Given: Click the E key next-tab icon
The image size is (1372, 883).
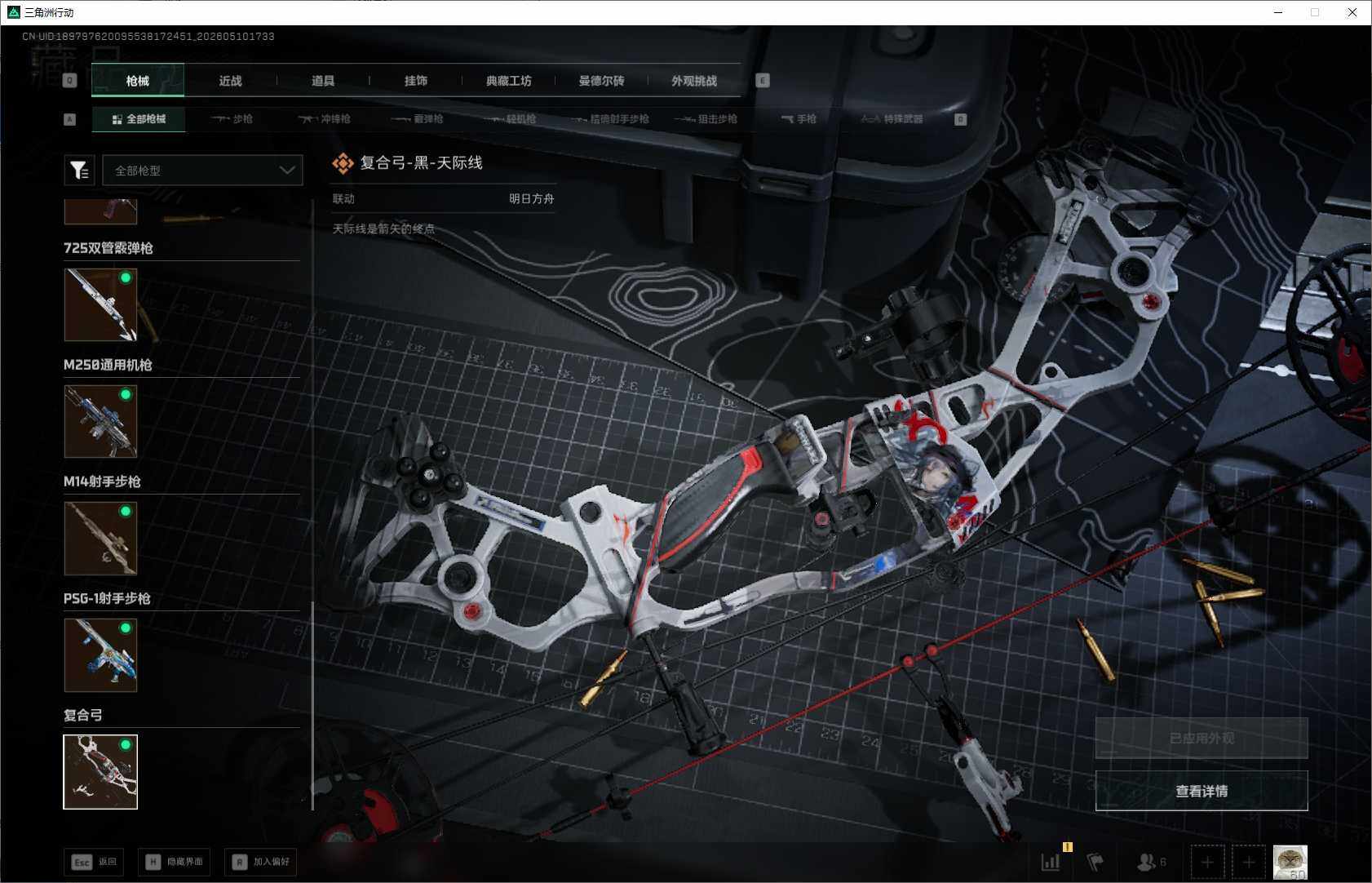Looking at the screenshot, I should click(x=763, y=80).
